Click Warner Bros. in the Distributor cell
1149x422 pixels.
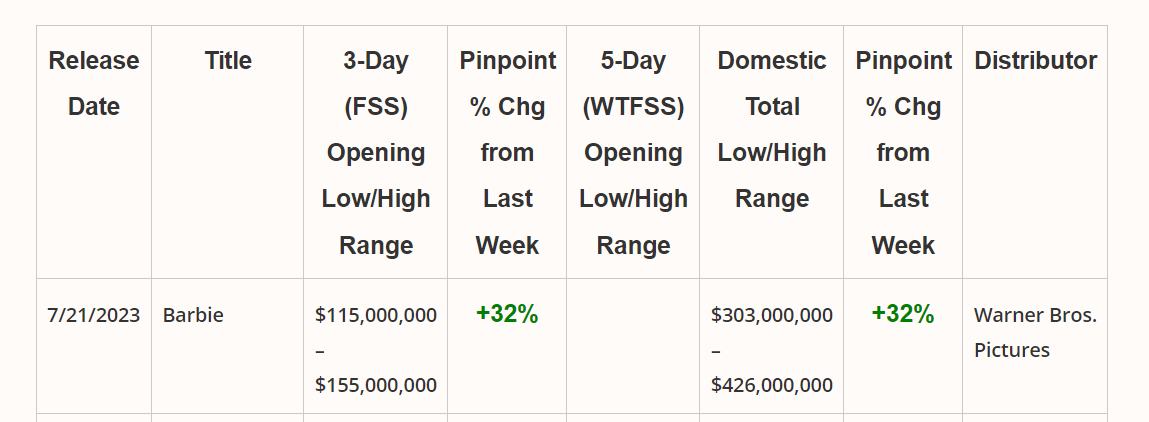[x=1035, y=315]
